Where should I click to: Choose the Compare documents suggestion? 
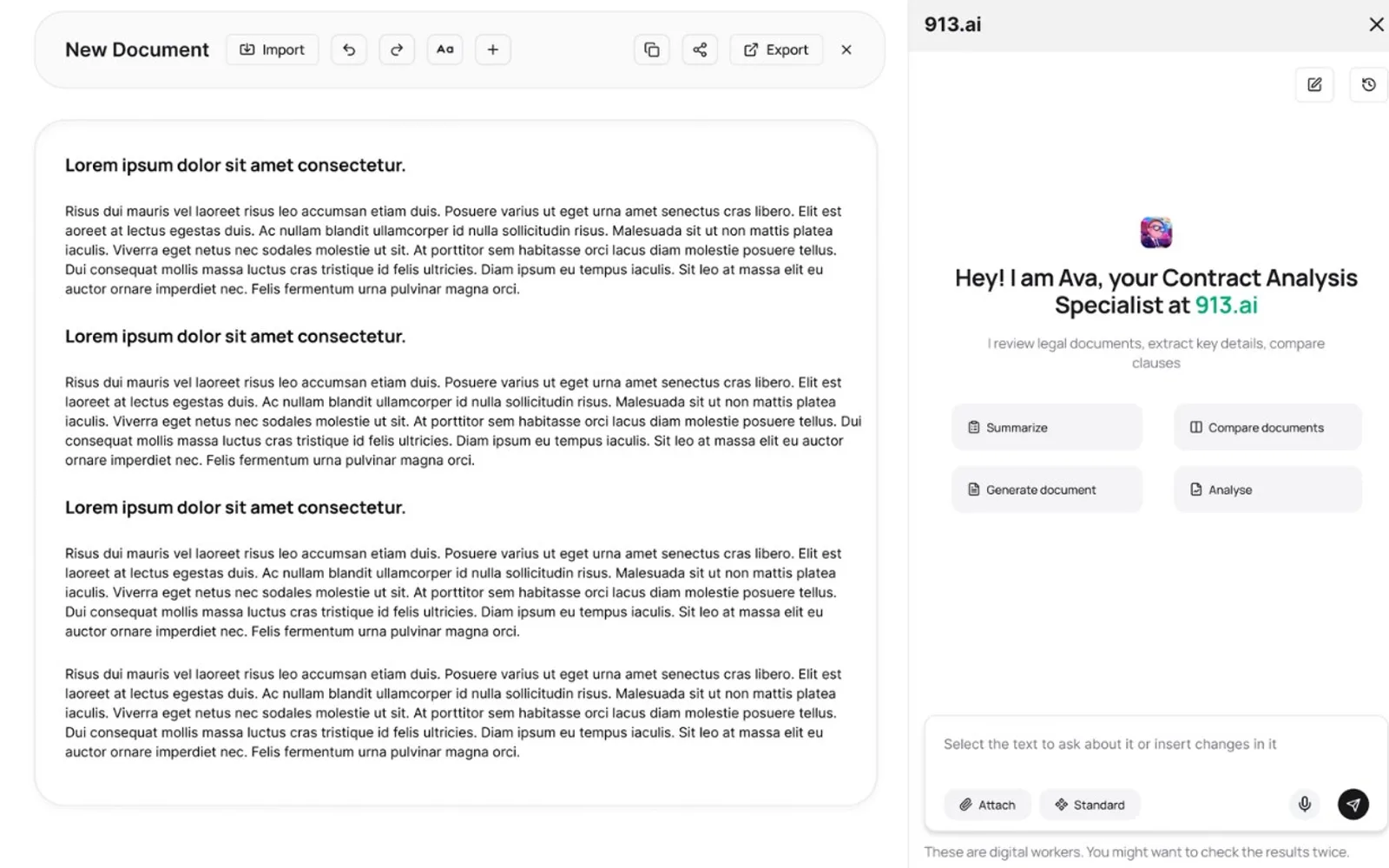tap(1267, 427)
